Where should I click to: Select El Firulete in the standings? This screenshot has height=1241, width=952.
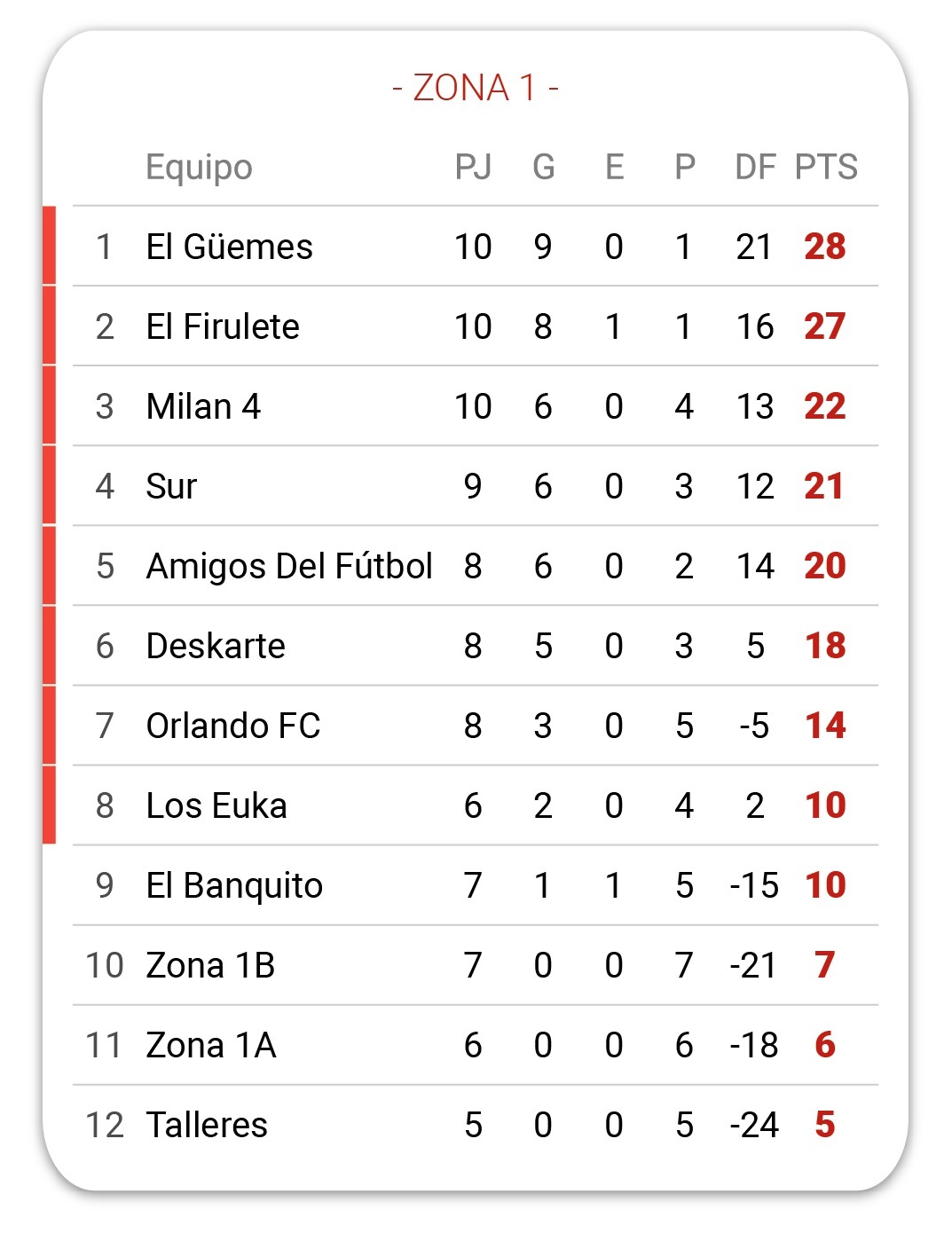(x=223, y=326)
